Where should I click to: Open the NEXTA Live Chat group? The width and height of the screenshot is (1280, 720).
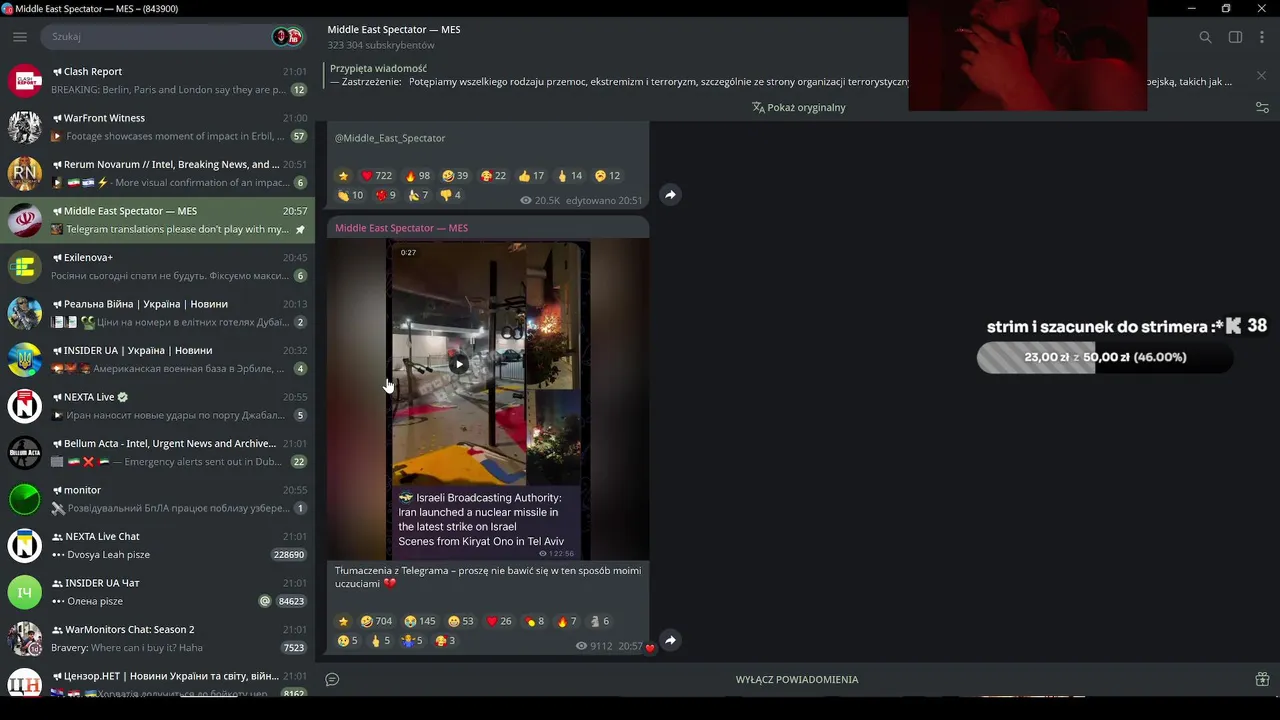[x=157, y=545]
